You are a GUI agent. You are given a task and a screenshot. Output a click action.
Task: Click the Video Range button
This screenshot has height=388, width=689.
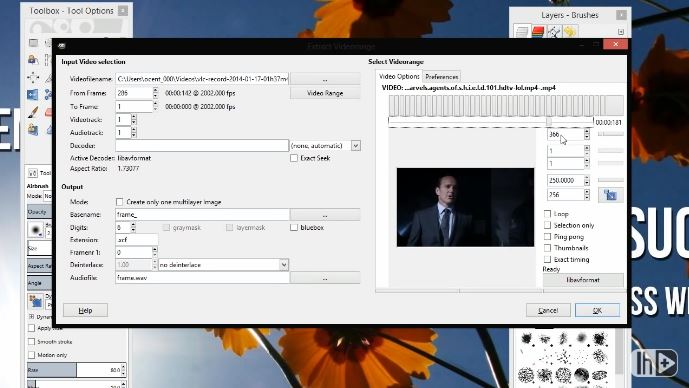(325, 93)
